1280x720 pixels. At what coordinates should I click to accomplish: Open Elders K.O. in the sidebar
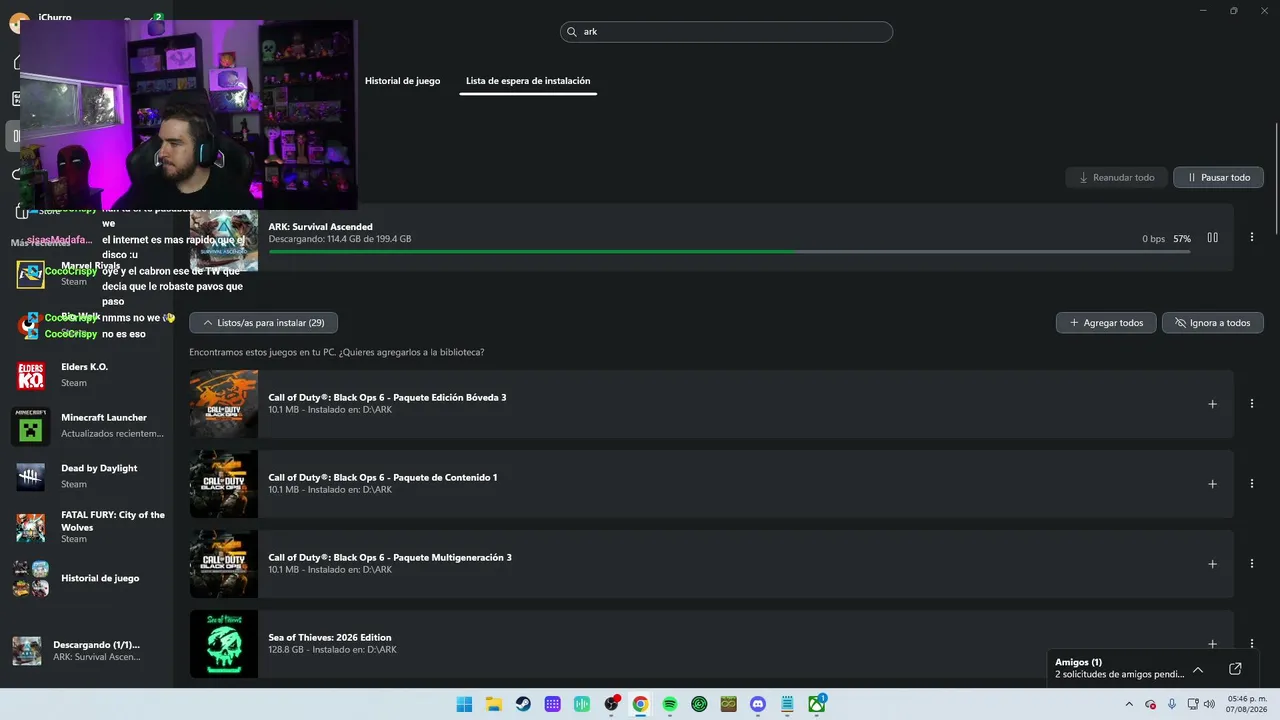[x=88, y=375]
